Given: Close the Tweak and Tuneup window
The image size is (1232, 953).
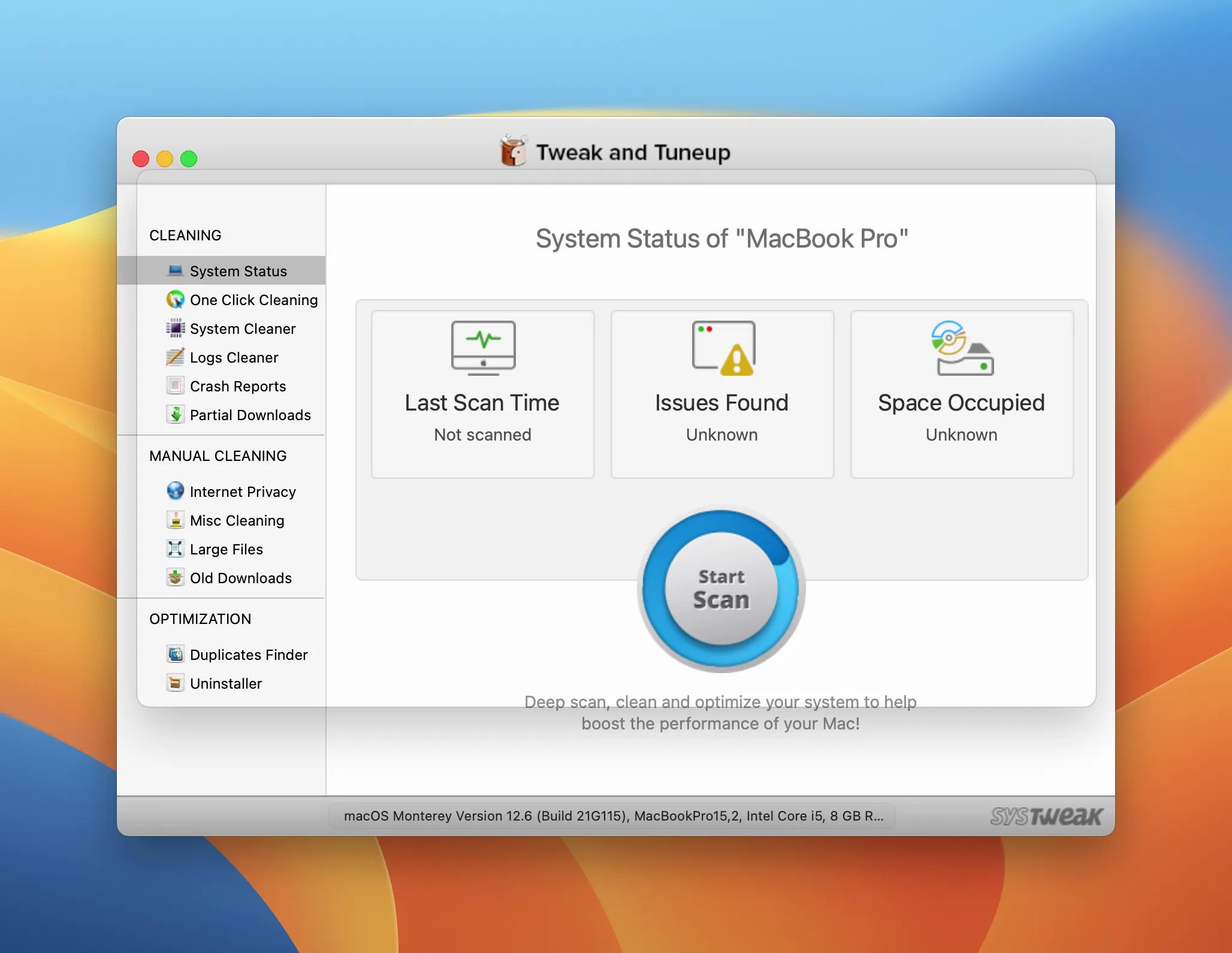Looking at the screenshot, I should click(141, 159).
